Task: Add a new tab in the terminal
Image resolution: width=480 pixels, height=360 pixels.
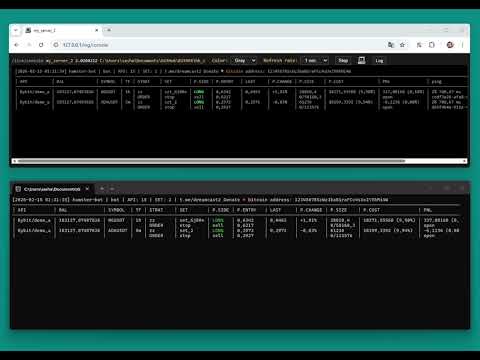Action: pyautogui.click(x=102, y=189)
